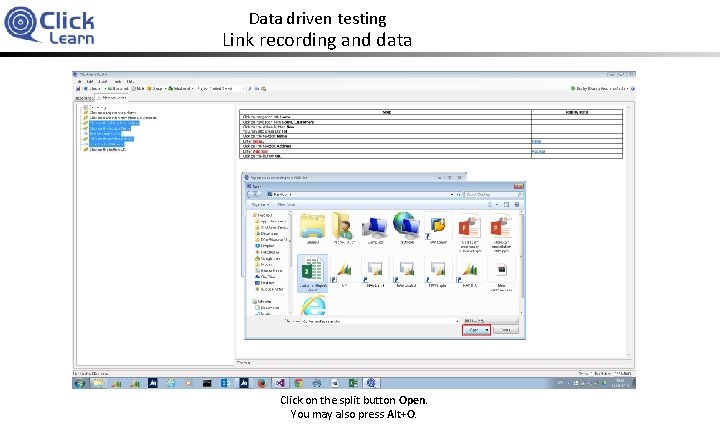Select the last step in the recording tree
This screenshot has width=720, height=437.
tap(107, 149)
